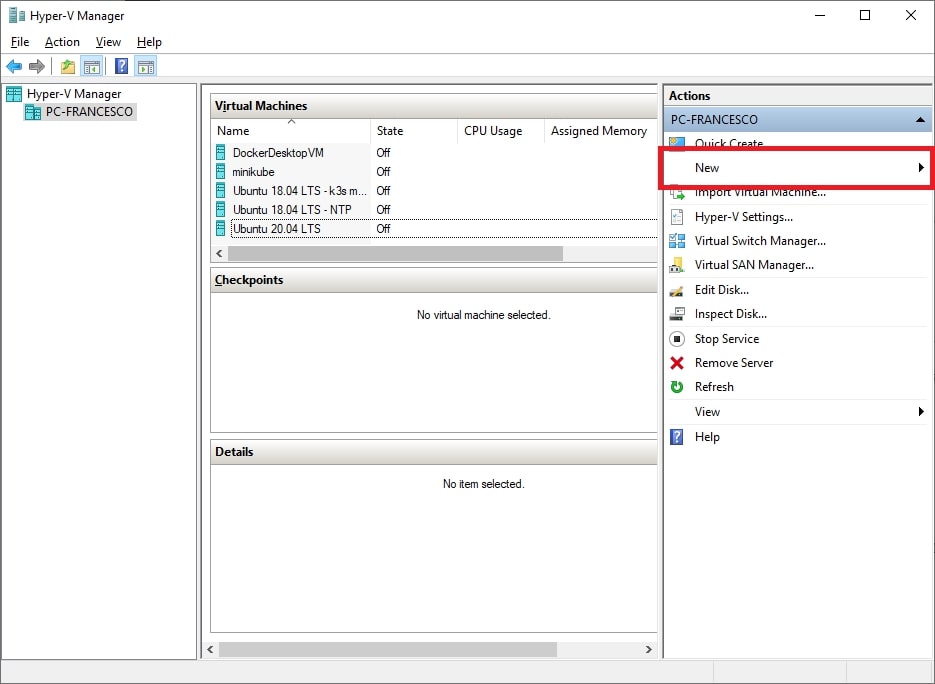
Task: Click the bottom center pane horizontal scrollbar thumb
Action: tap(388, 649)
